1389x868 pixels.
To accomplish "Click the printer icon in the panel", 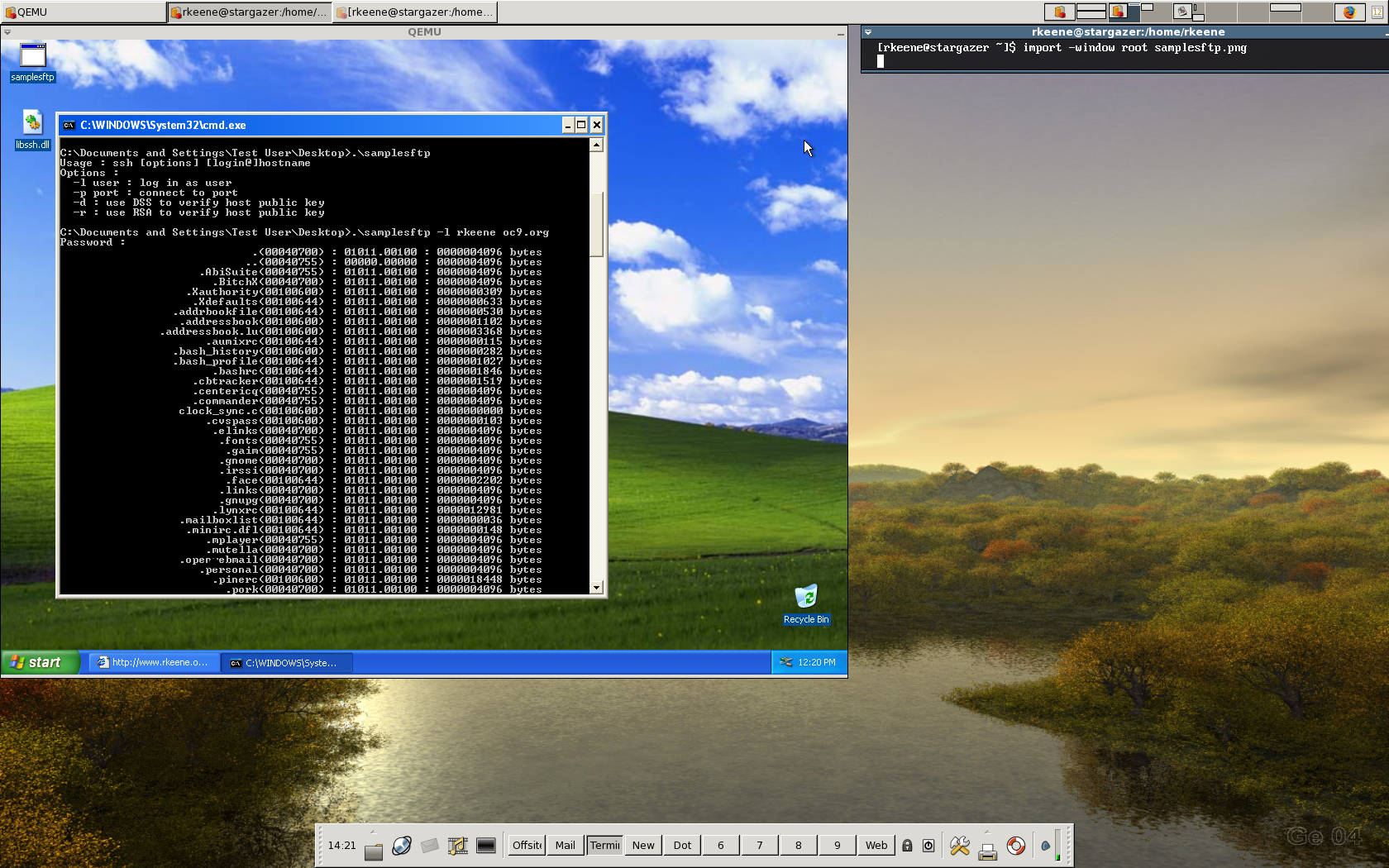I will [x=987, y=847].
